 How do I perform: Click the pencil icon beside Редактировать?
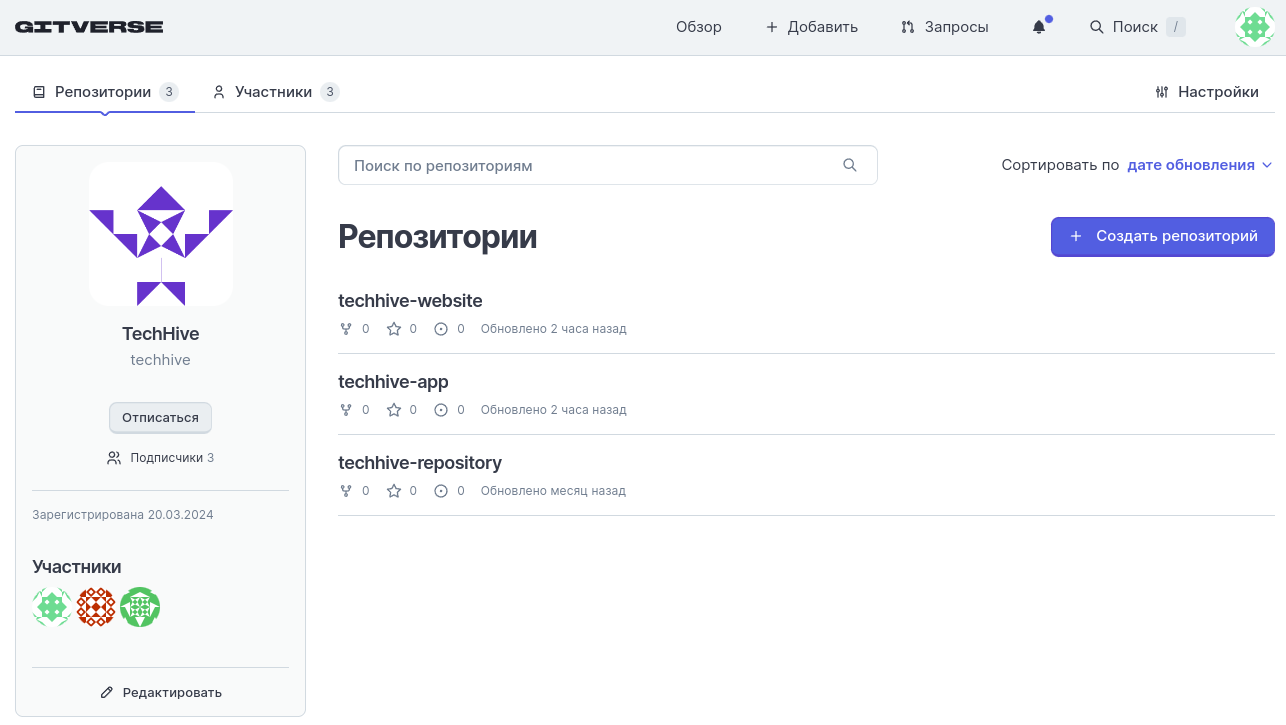pos(107,692)
